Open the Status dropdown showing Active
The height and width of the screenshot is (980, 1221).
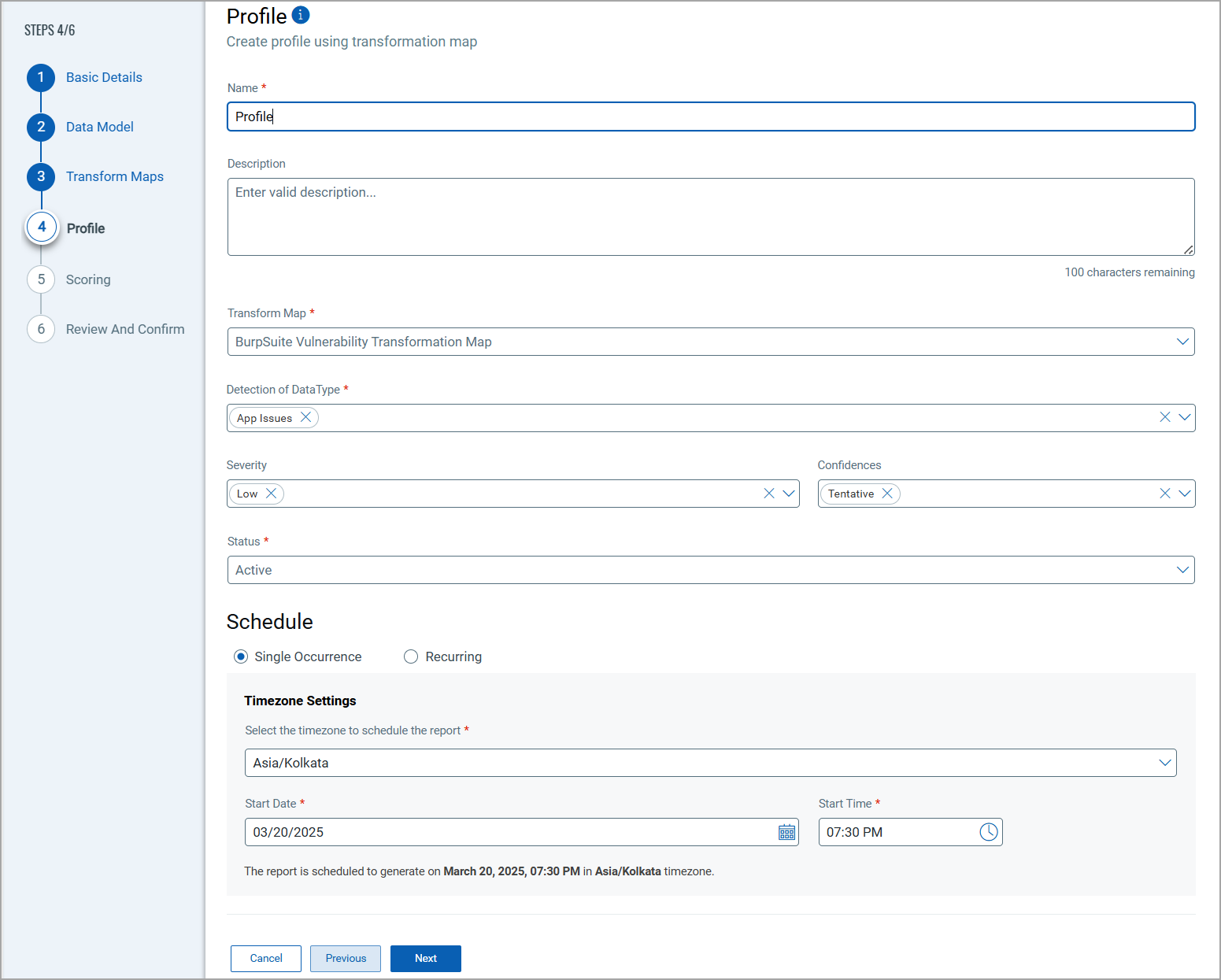click(x=1182, y=570)
